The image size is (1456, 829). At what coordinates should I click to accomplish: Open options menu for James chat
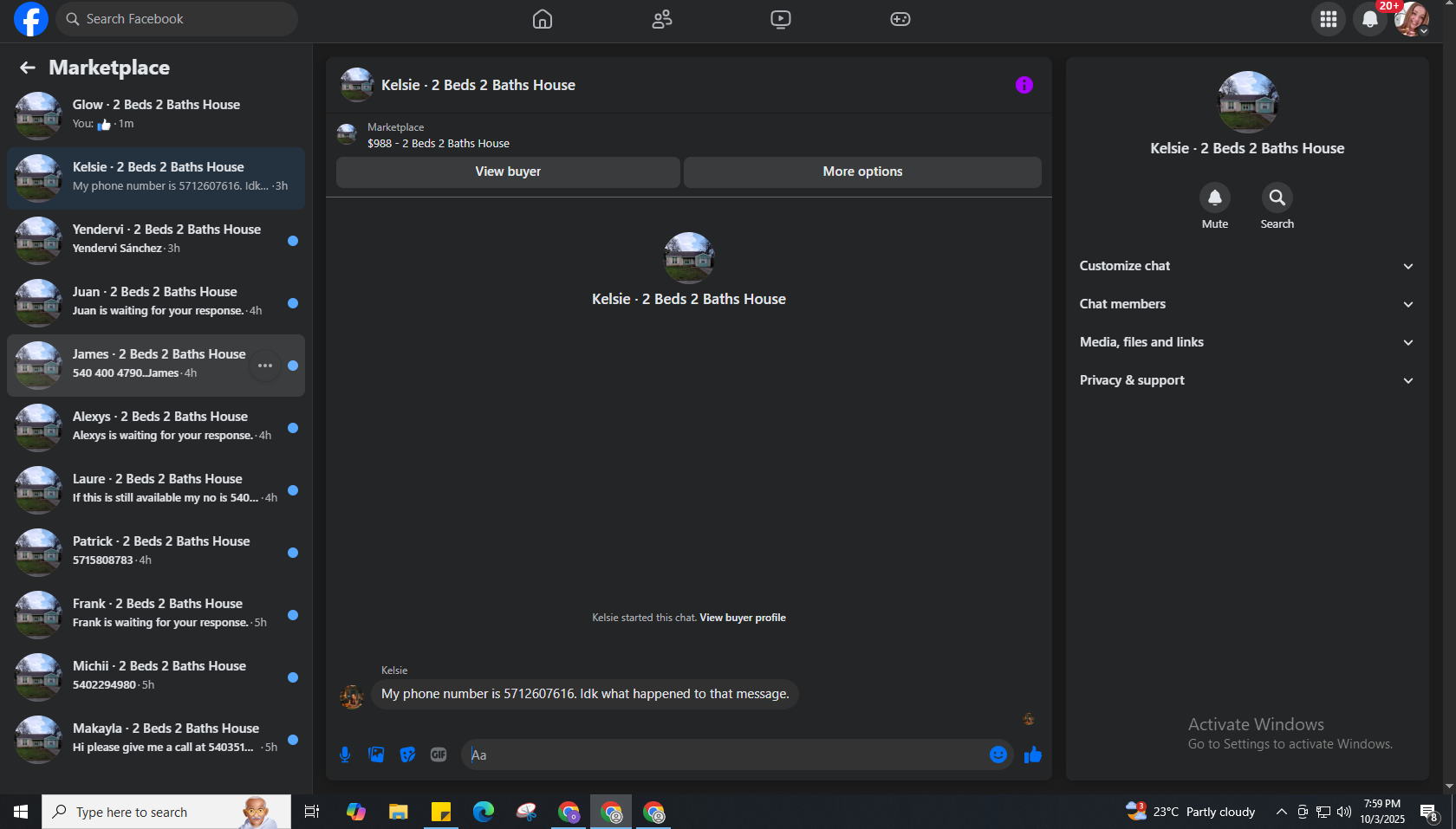click(x=265, y=366)
